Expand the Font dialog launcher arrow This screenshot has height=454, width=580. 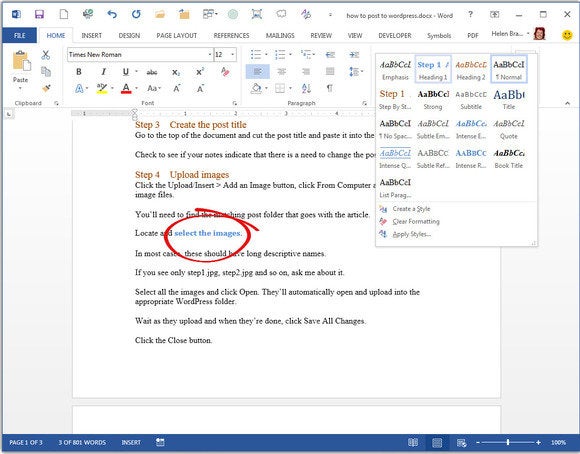[x=235, y=103]
